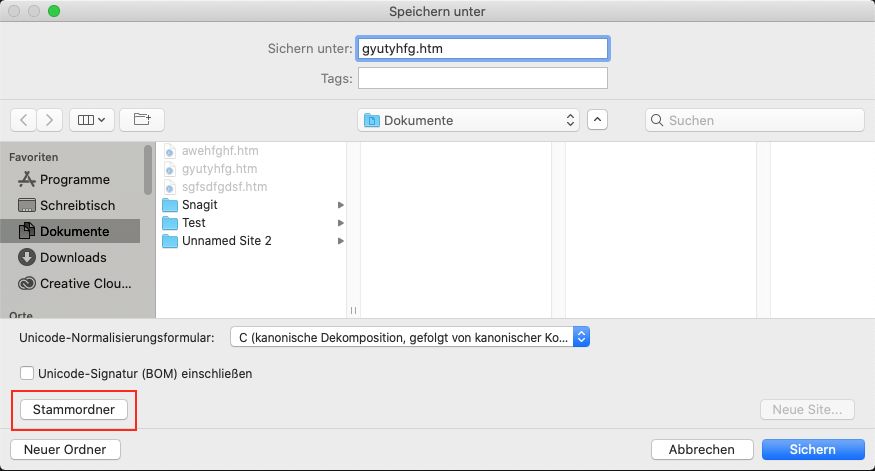
Task: Select the Unnamed Site 2 folder
Action: click(226, 241)
